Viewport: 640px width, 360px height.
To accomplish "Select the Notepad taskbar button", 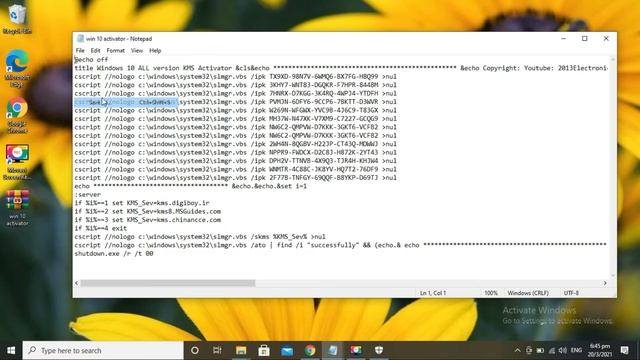I will 333,350.
